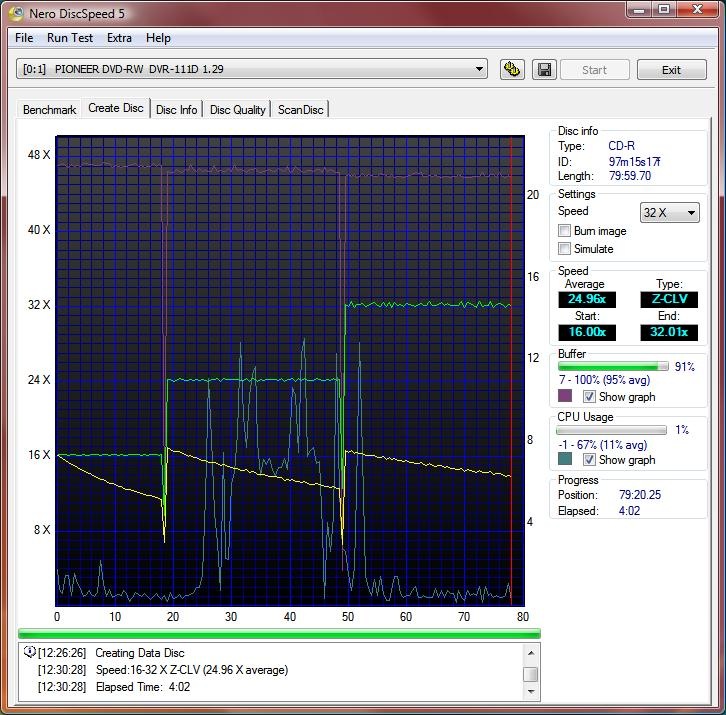Image resolution: width=726 pixels, height=715 pixels.
Task: Click the purple Buffer graph color swatch
Action: (565, 396)
